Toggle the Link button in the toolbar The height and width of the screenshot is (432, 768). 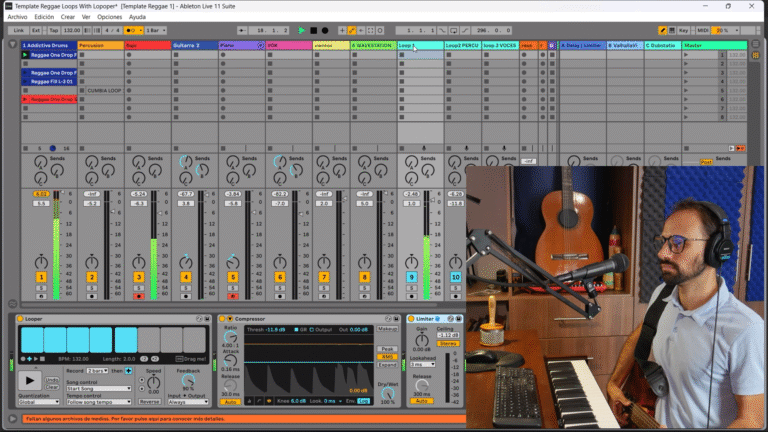point(18,31)
